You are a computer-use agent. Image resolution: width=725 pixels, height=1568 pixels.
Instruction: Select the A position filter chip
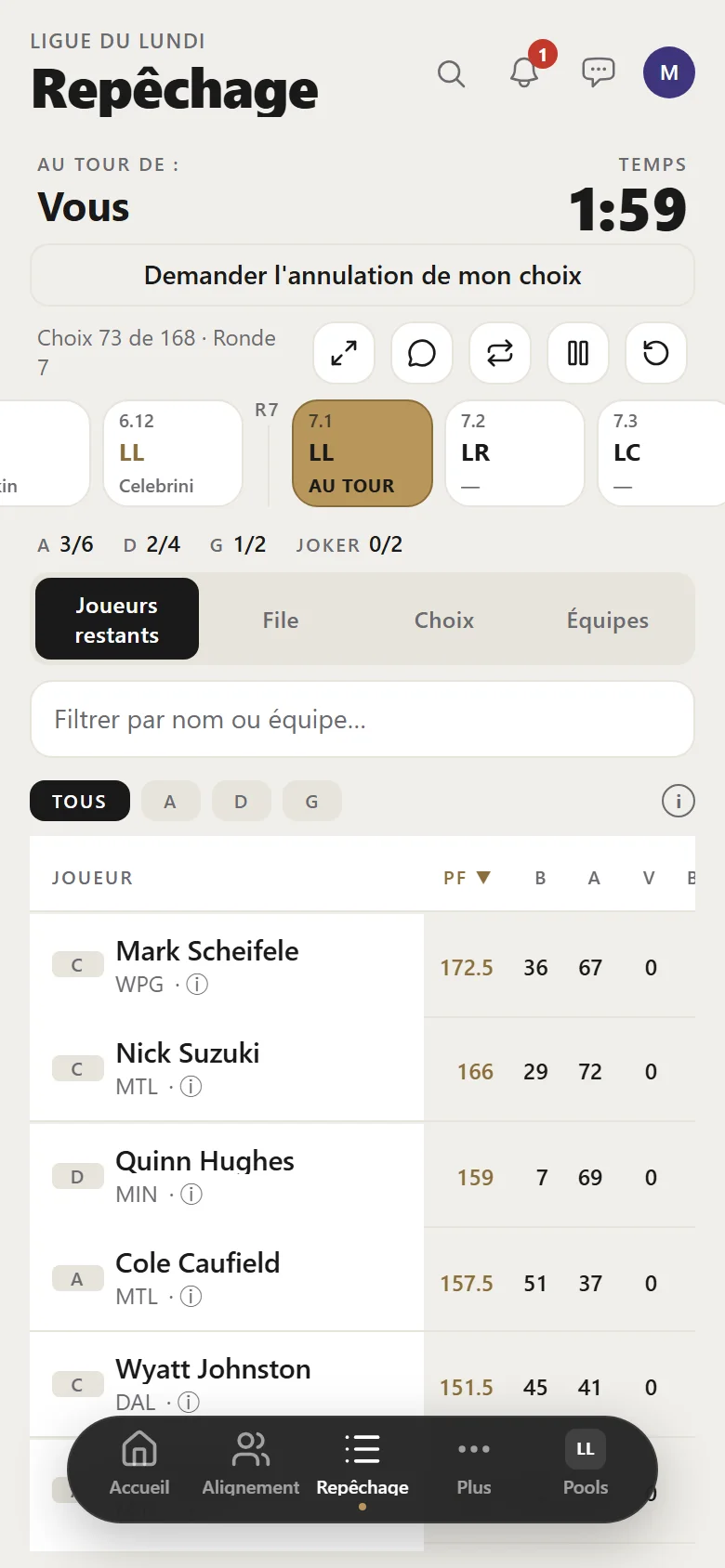coord(170,801)
